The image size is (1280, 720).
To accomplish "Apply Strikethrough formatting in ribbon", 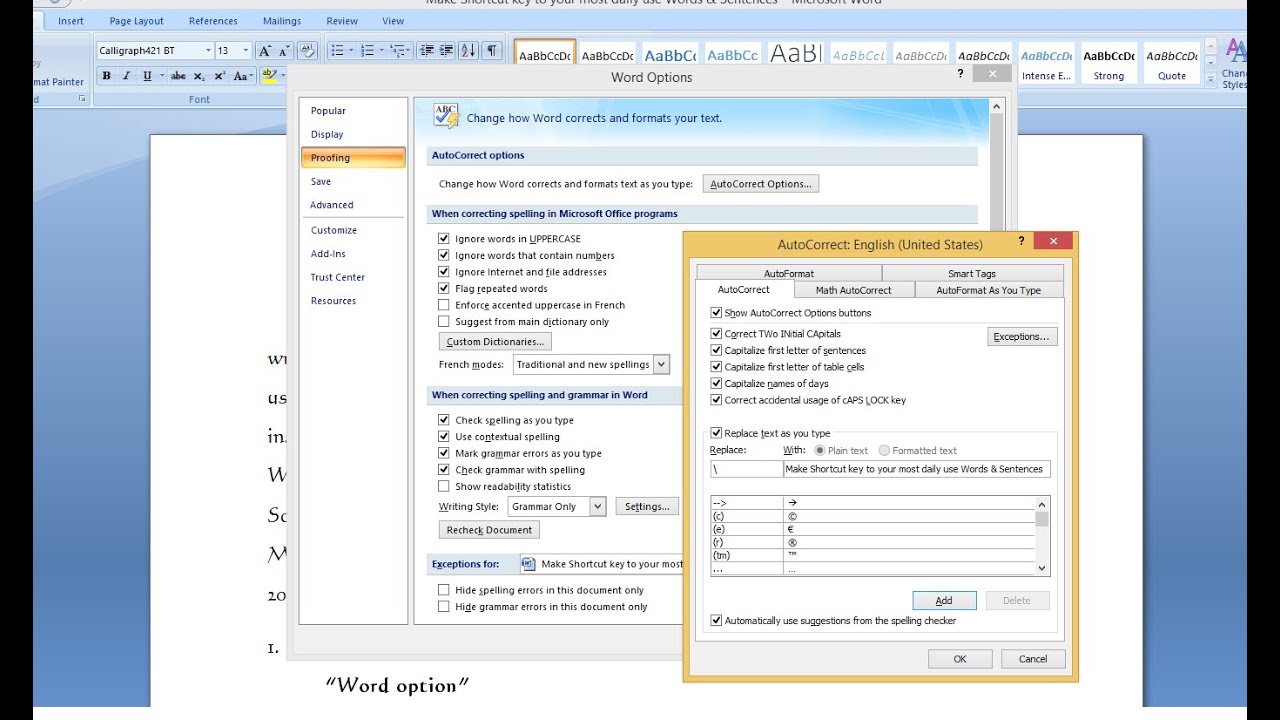I will 178,76.
